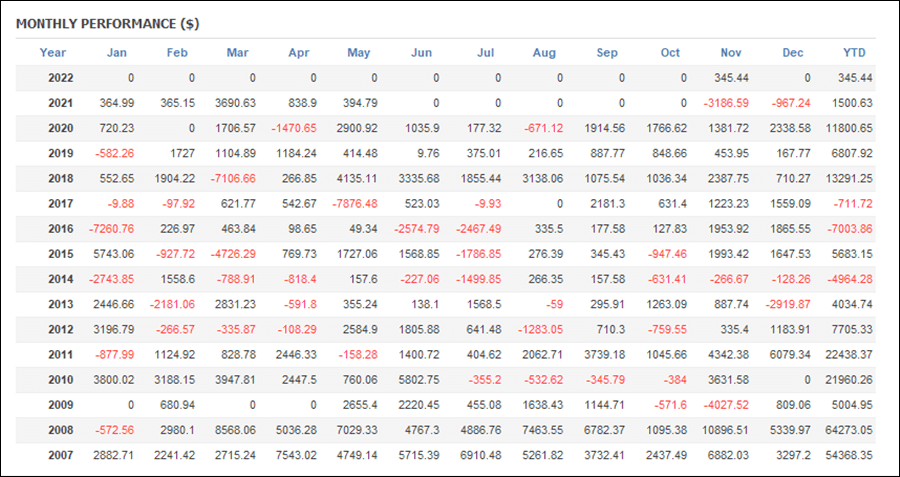Click the Monthly Performance ($) heading

click(107, 24)
